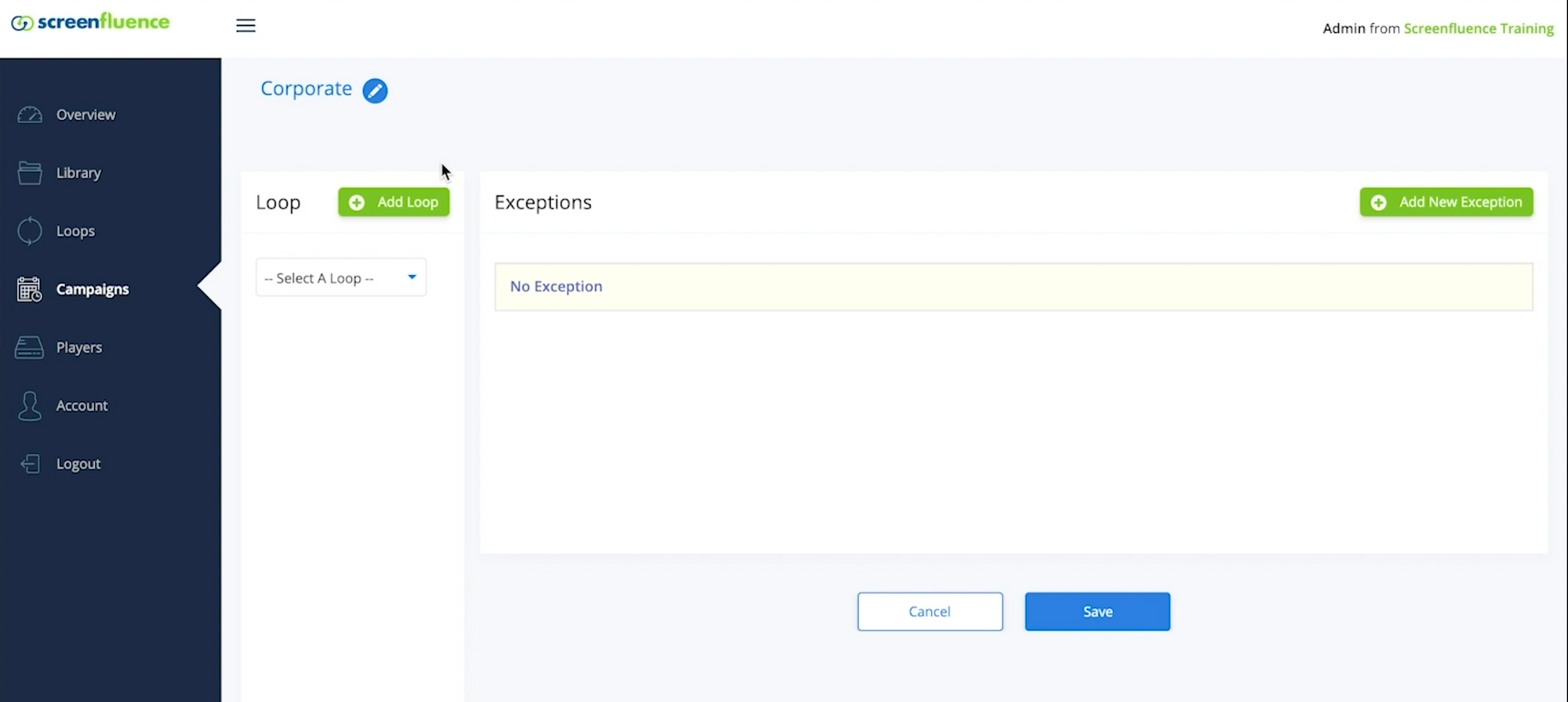Screen dimensions: 1568x702
Task: Open the Overview menu item
Action: tap(85, 115)
